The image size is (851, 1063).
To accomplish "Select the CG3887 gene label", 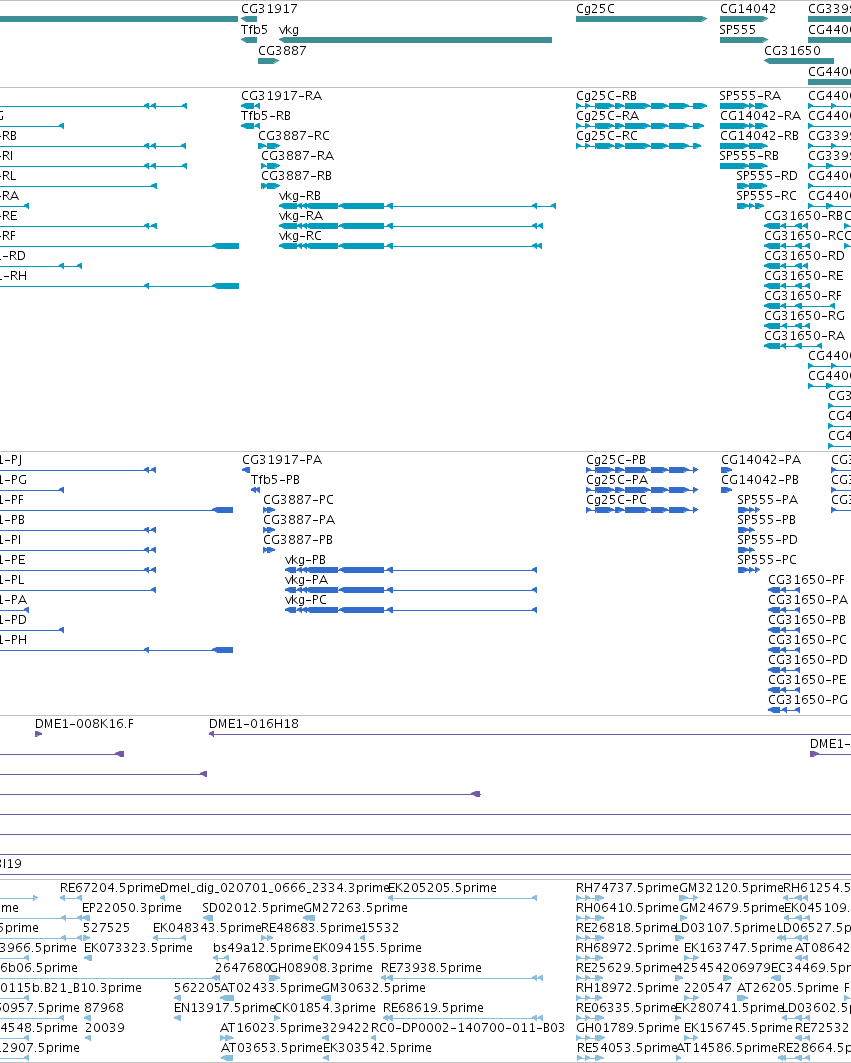I will click(x=282, y=51).
